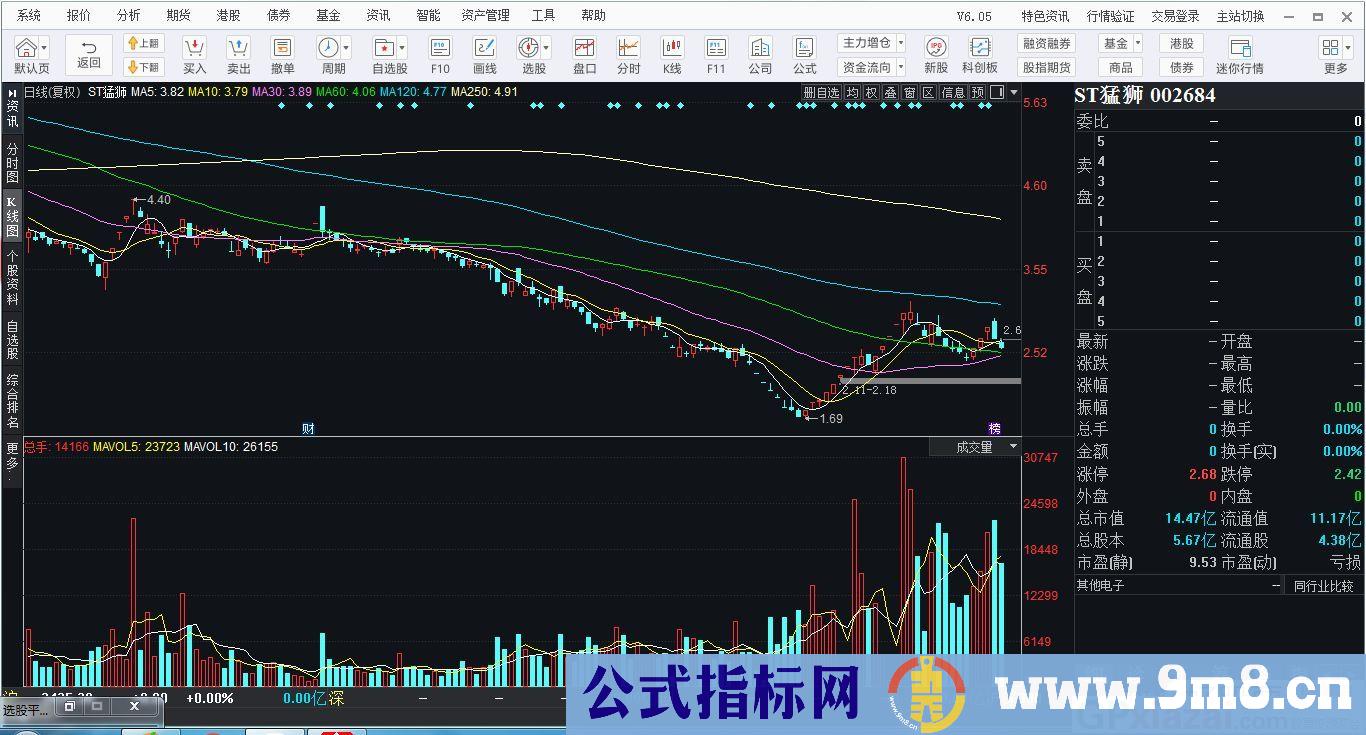1366x735 pixels.
Task: Open the 更多 more tools icon
Action: click(x=1330, y=48)
